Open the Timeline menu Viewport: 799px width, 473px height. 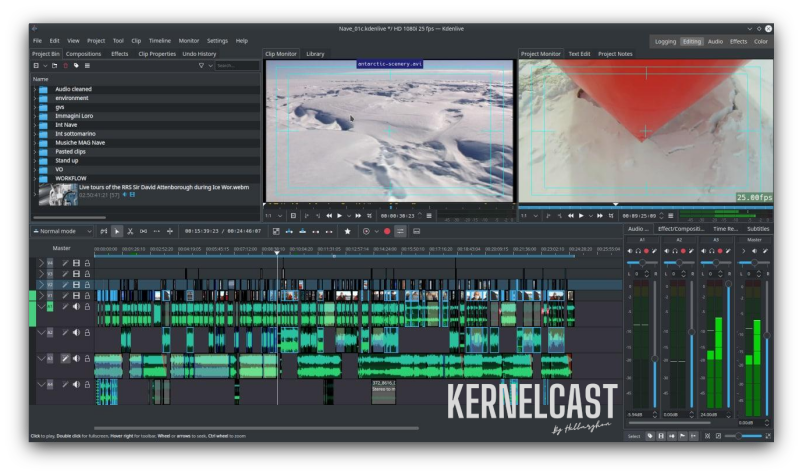(x=159, y=41)
